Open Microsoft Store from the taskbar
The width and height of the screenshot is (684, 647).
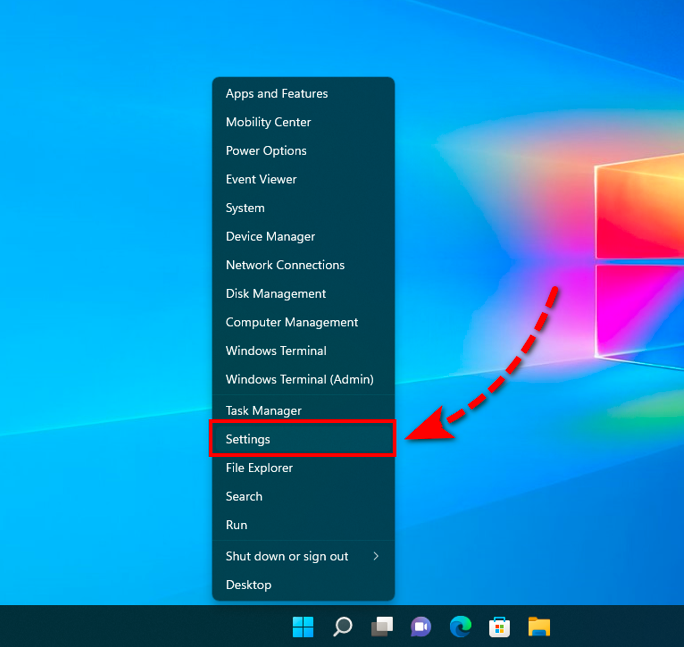pyautogui.click(x=499, y=627)
